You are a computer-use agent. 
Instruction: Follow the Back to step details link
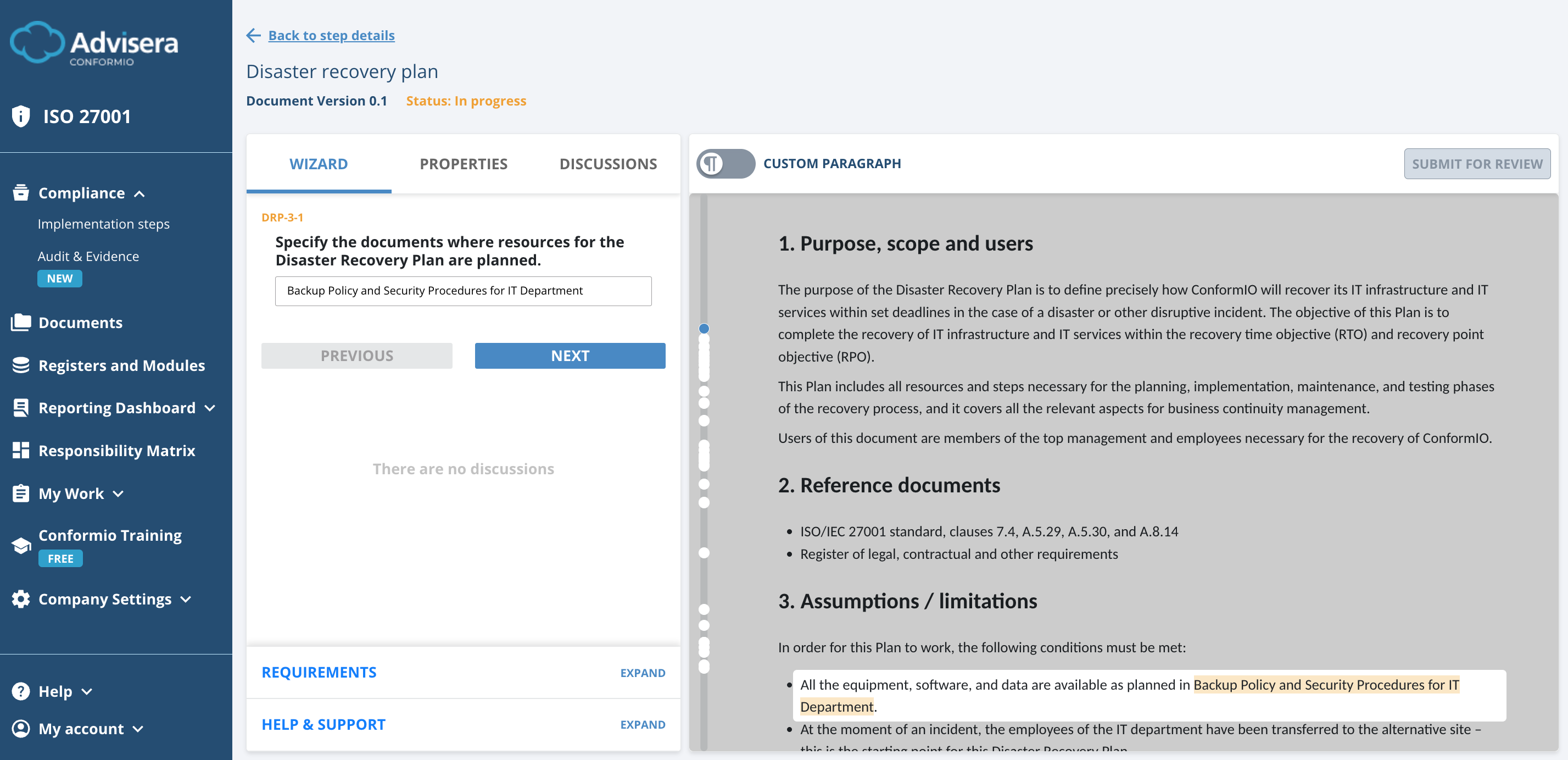331,35
